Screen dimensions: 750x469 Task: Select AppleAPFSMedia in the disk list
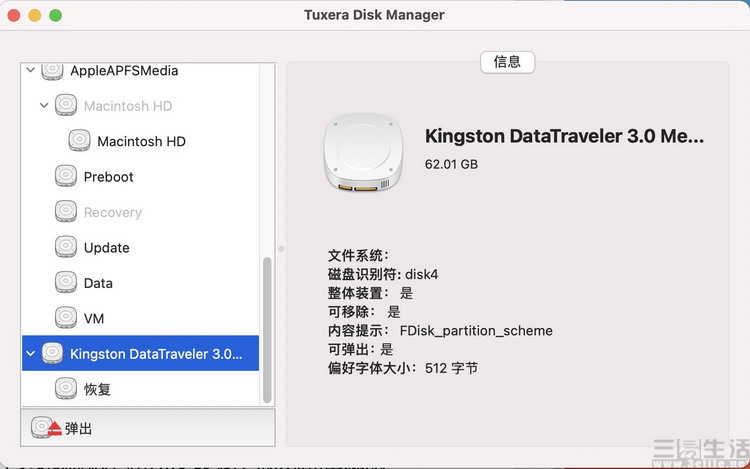[x=141, y=71]
